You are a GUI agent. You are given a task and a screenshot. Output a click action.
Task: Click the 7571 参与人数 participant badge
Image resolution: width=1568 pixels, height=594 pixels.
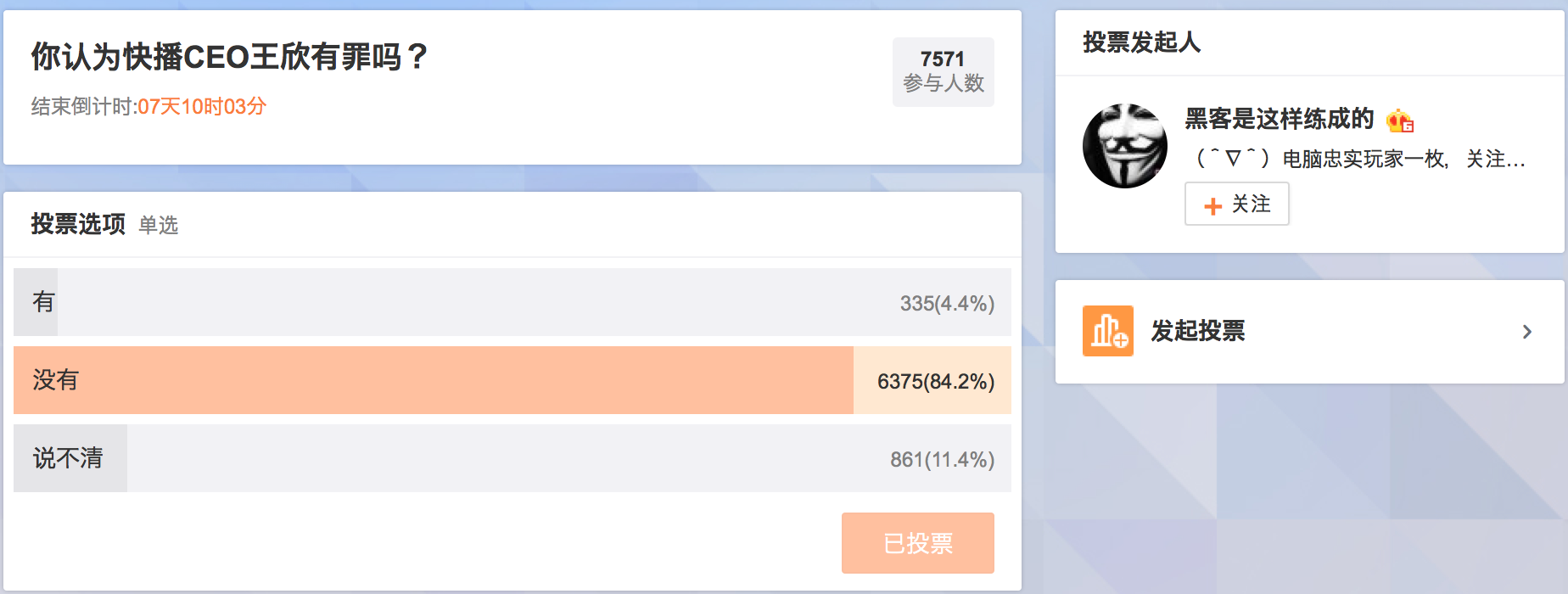943,72
